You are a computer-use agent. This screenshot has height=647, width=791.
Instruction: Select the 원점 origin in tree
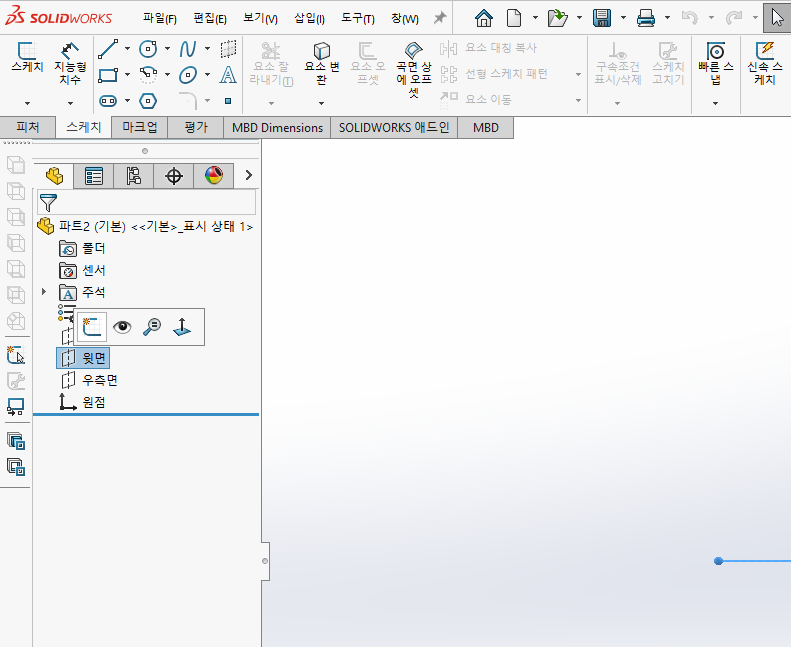83,402
